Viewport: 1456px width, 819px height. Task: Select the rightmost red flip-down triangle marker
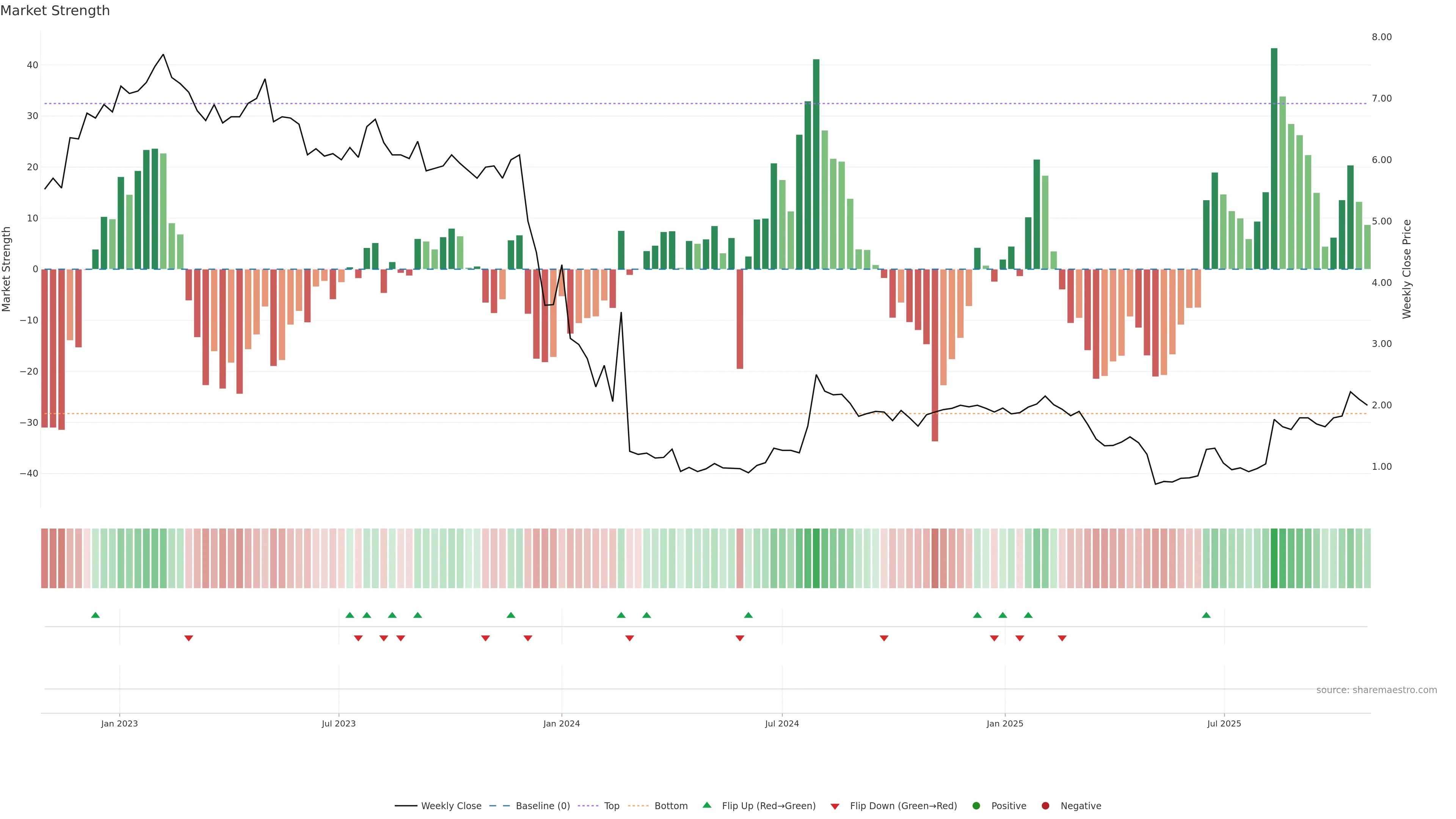point(1062,638)
